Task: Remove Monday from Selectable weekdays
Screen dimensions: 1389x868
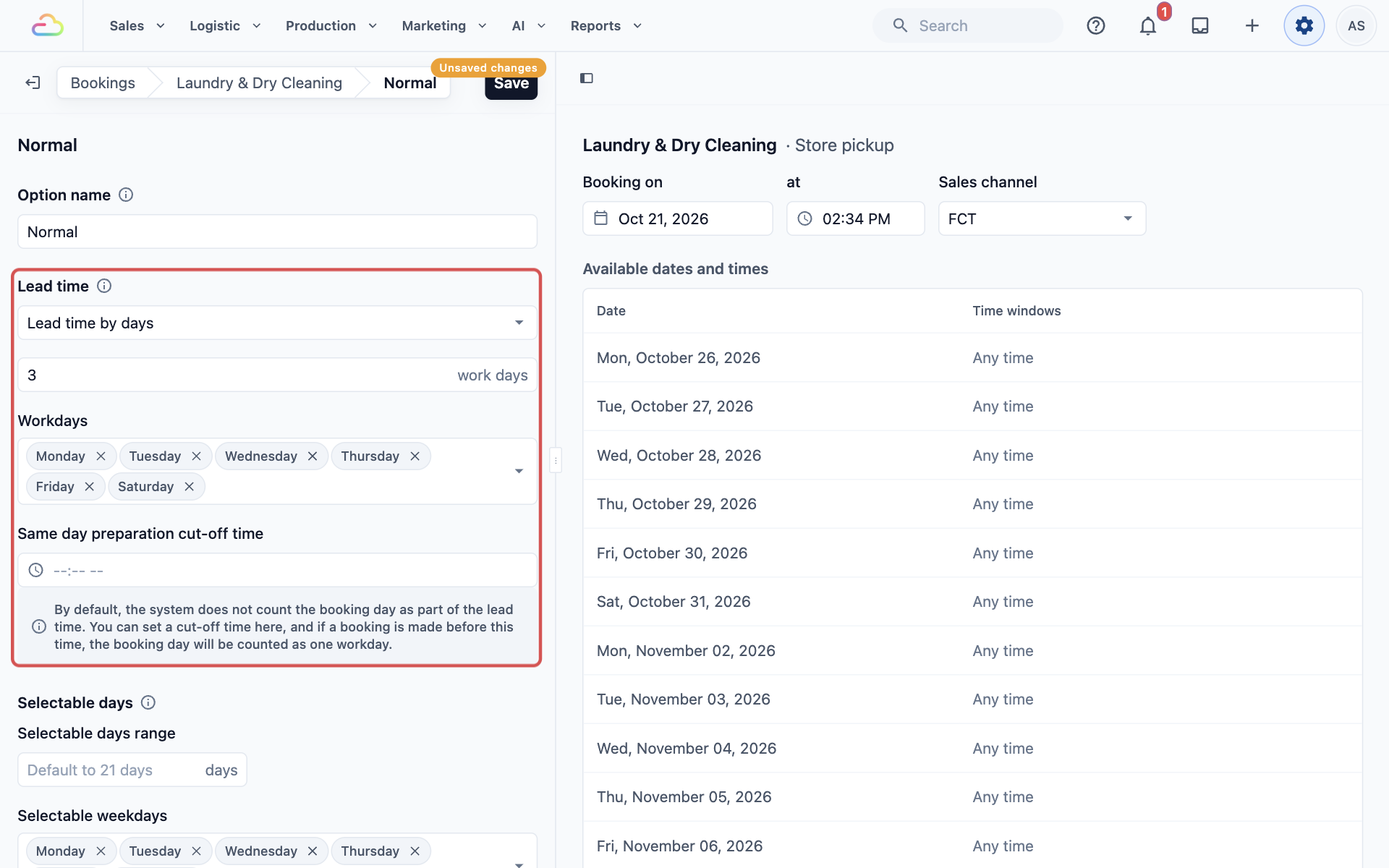Action: coord(101,851)
